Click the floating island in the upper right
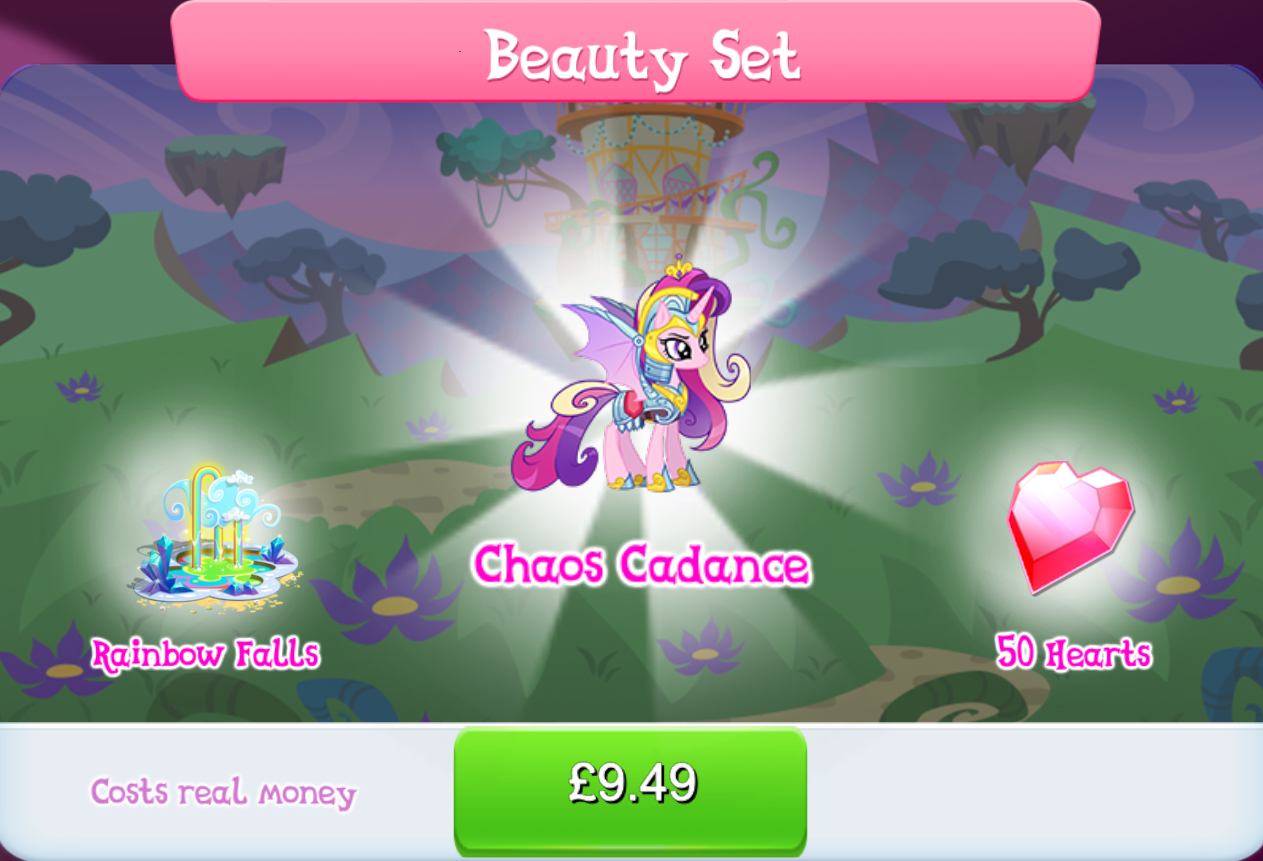This screenshot has width=1263, height=861. 1023,130
